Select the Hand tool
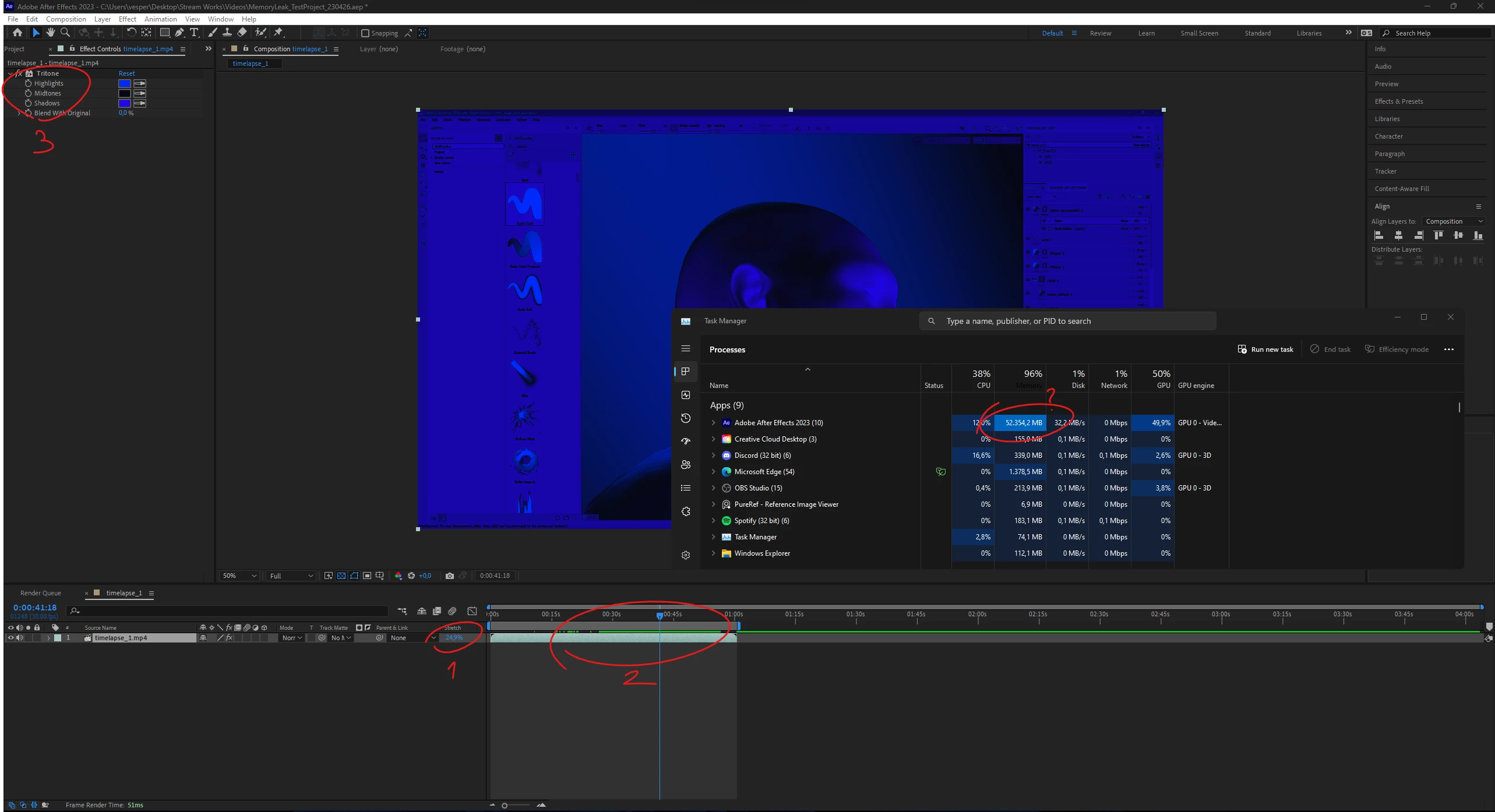 pyautogui.click(x=51, y=33)
